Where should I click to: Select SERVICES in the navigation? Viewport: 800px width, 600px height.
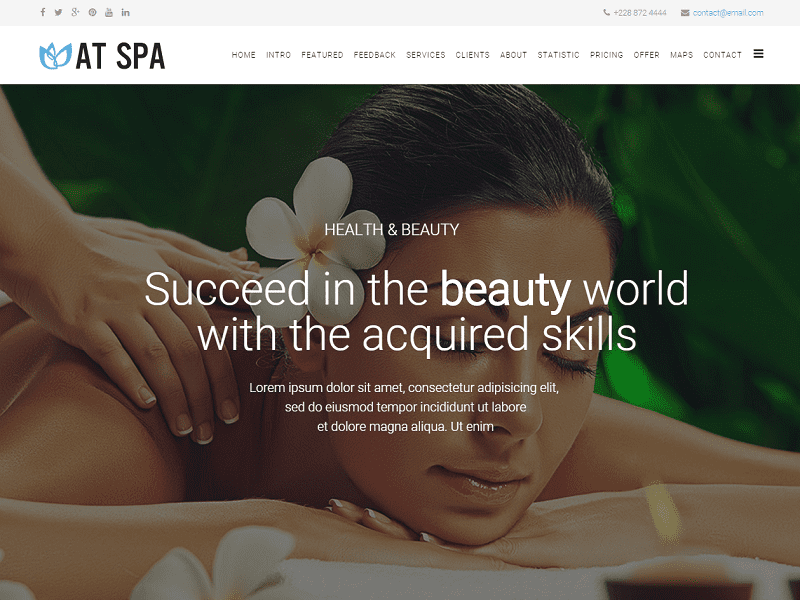[x=426, y=55]
